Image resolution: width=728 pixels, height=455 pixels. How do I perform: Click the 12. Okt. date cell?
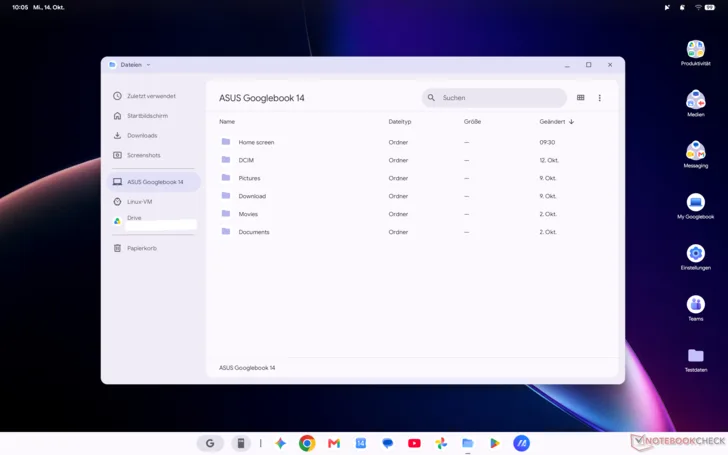[549, 160]
